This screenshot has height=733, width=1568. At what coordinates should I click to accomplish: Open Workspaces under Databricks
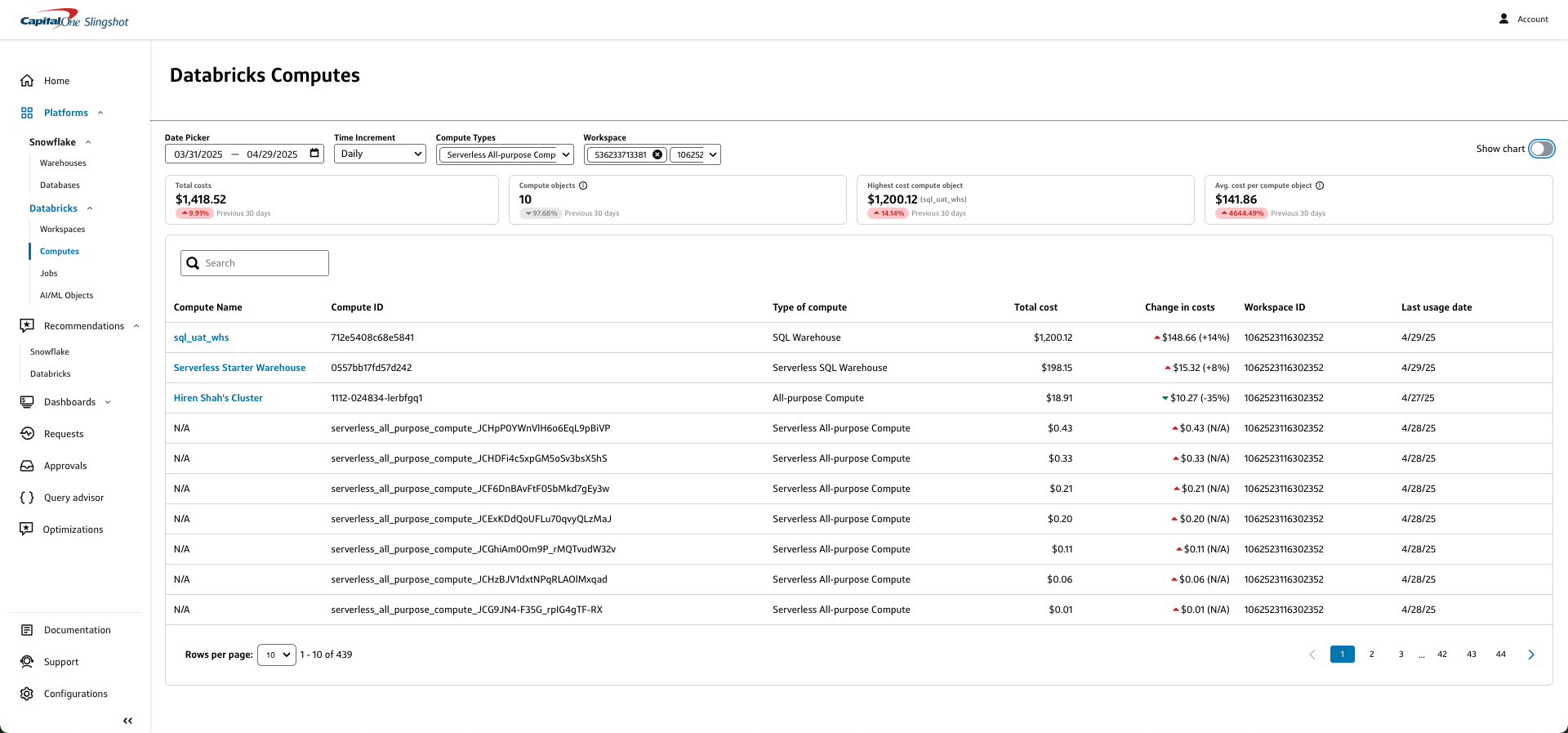click(x=62, y=230)
